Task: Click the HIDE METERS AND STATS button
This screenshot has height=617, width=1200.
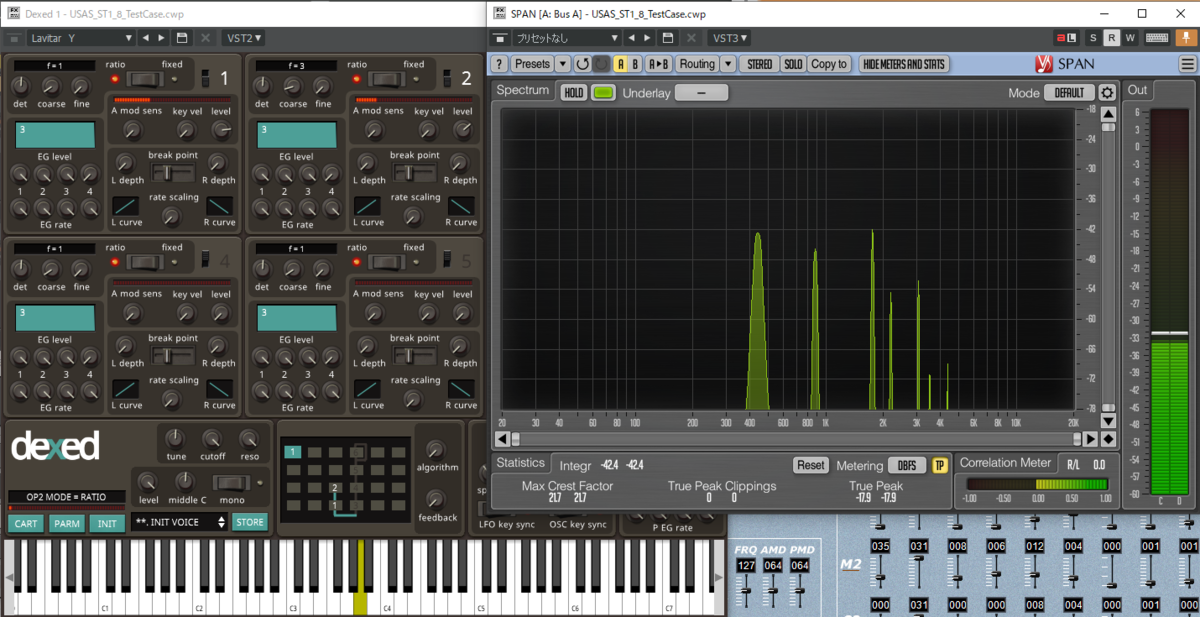Action: click(903, 64)
